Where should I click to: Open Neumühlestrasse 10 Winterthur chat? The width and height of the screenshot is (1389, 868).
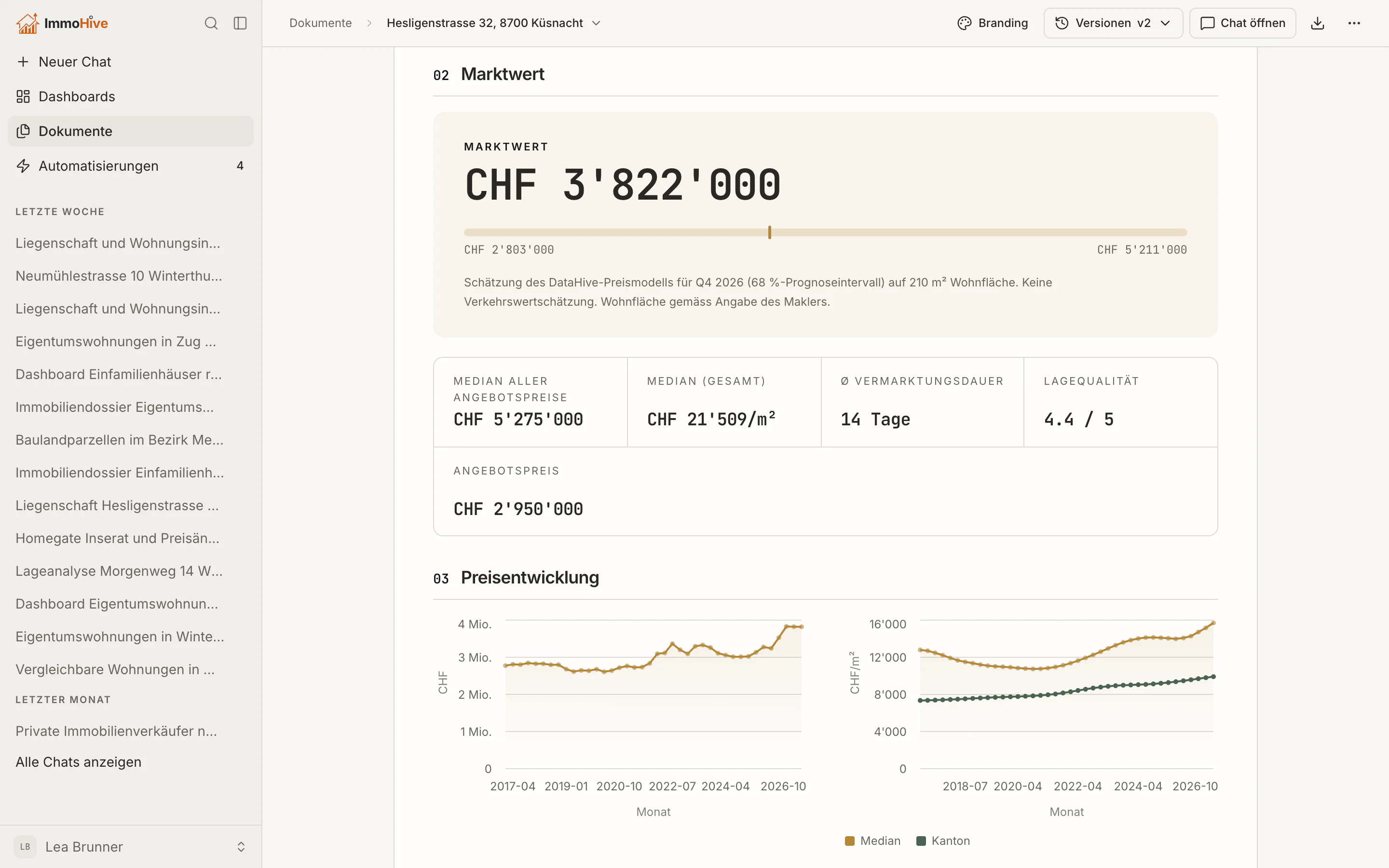(119, 275)
